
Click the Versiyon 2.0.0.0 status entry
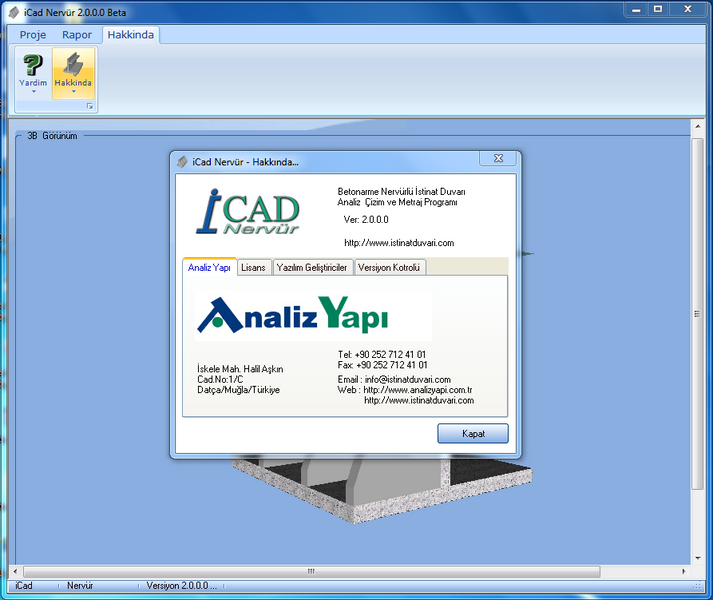coord(181,586)
